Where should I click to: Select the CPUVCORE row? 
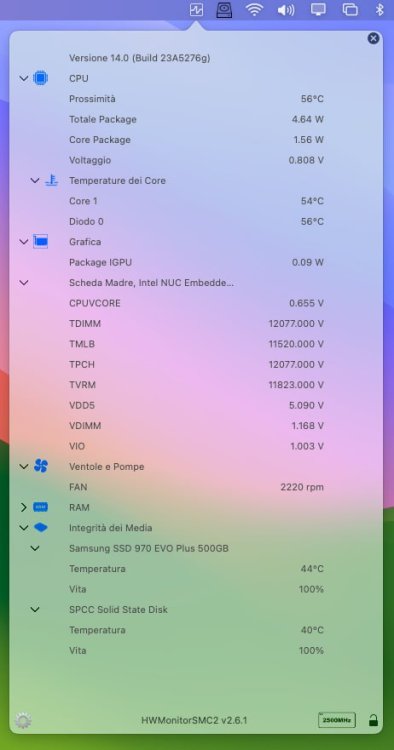coord(196,303)
